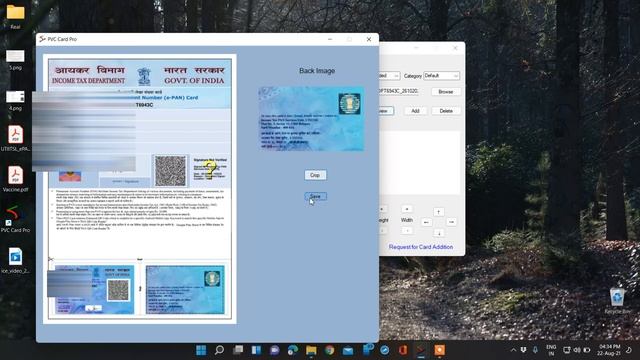Select the Back Image preview thumbnail
The height and width of the screenshot is (360, 640).
(x=311, y=119)
